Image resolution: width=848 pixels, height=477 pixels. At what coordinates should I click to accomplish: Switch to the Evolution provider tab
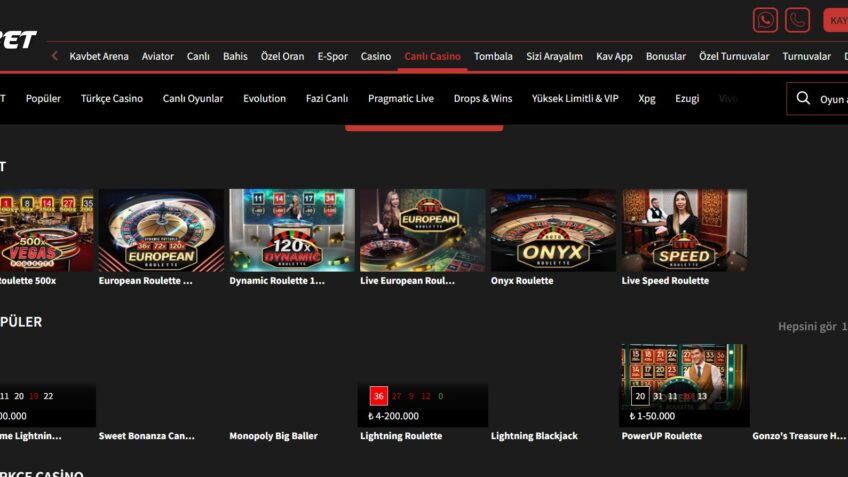(x=264, y=99)
